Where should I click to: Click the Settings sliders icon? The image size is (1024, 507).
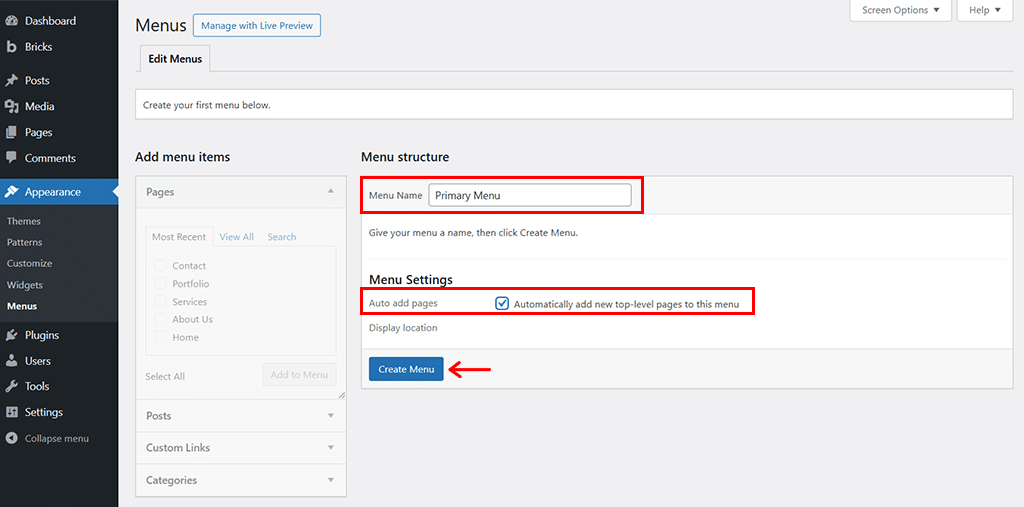tap(11, 412)
